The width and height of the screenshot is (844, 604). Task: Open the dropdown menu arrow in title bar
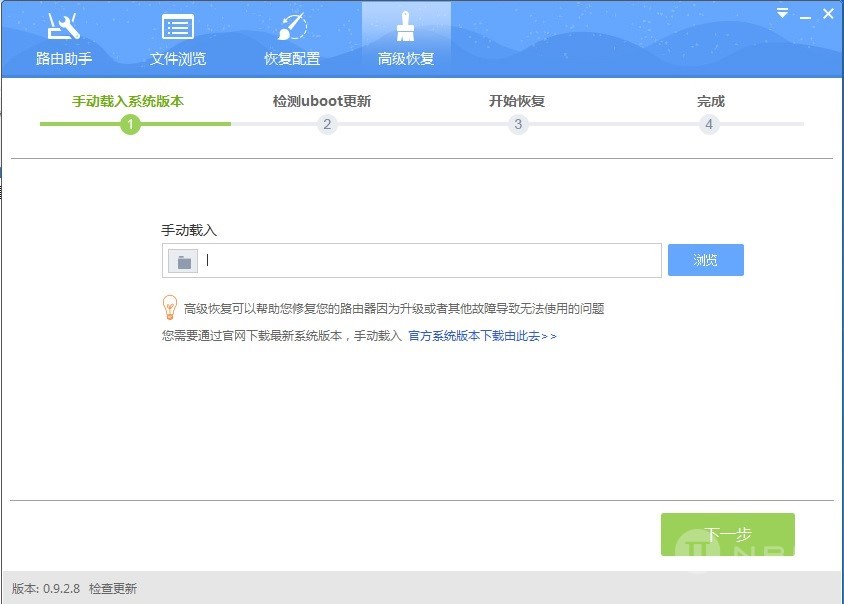783,13
